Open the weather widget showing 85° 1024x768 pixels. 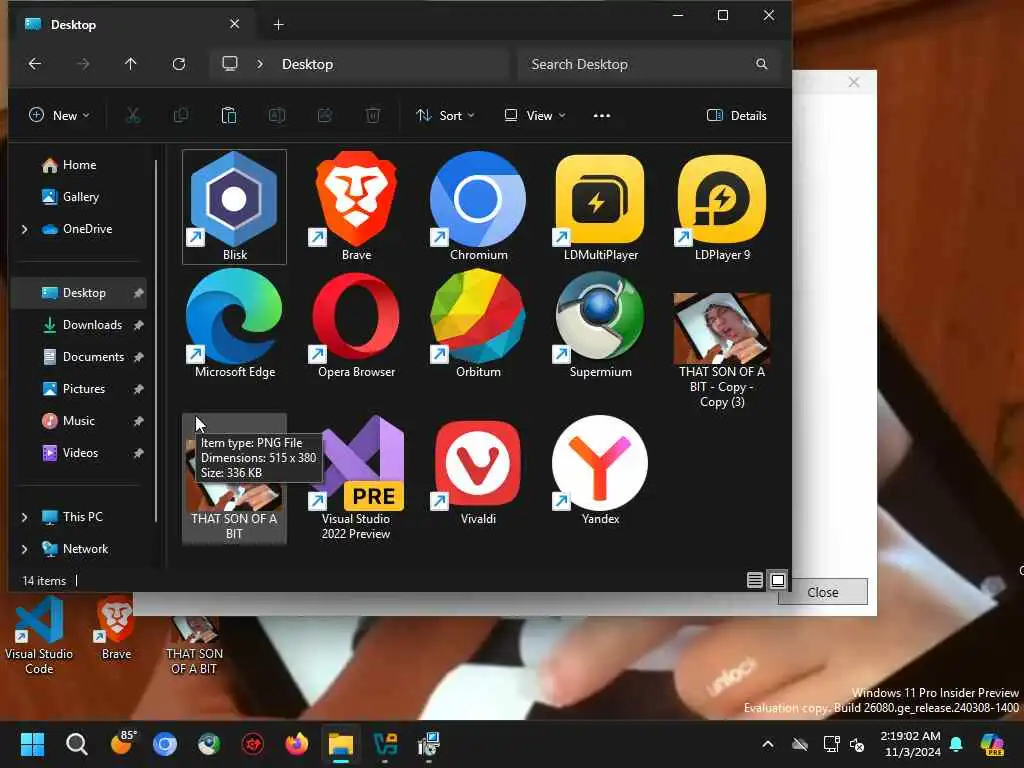(122, 744)
